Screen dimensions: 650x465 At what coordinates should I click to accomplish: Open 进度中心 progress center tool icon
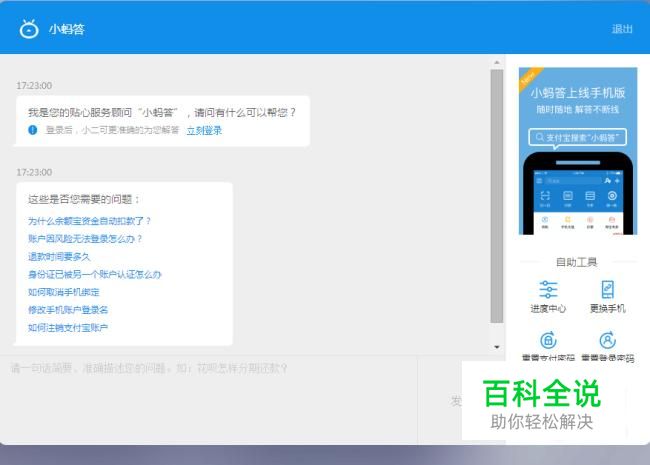pos(548,289)
